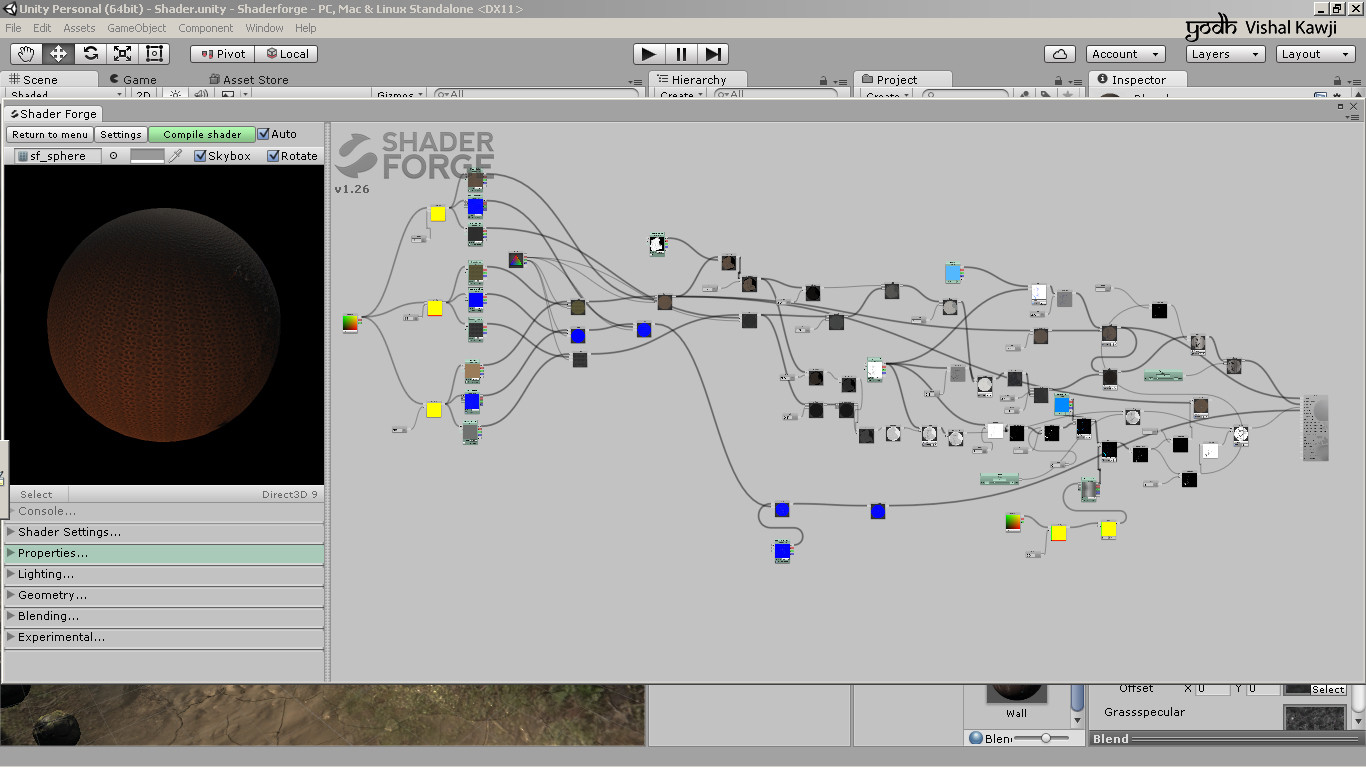Click the preview background color swatch

pyautogui.click(x=147, y=156)
